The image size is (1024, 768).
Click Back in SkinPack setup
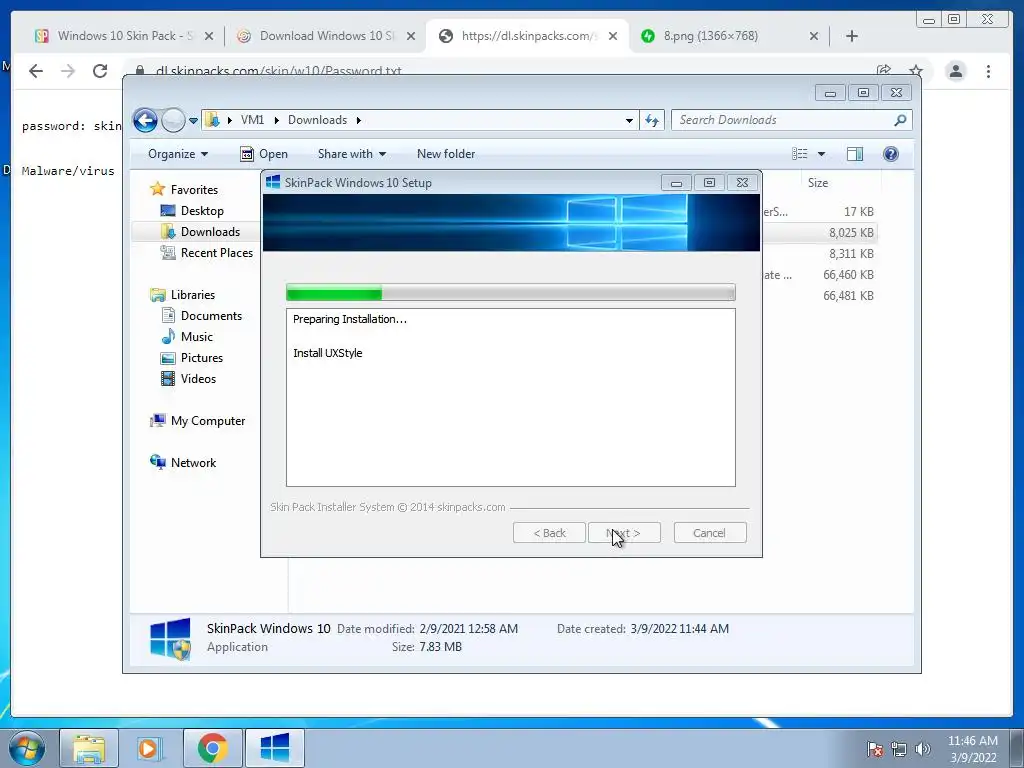[549, 533]
